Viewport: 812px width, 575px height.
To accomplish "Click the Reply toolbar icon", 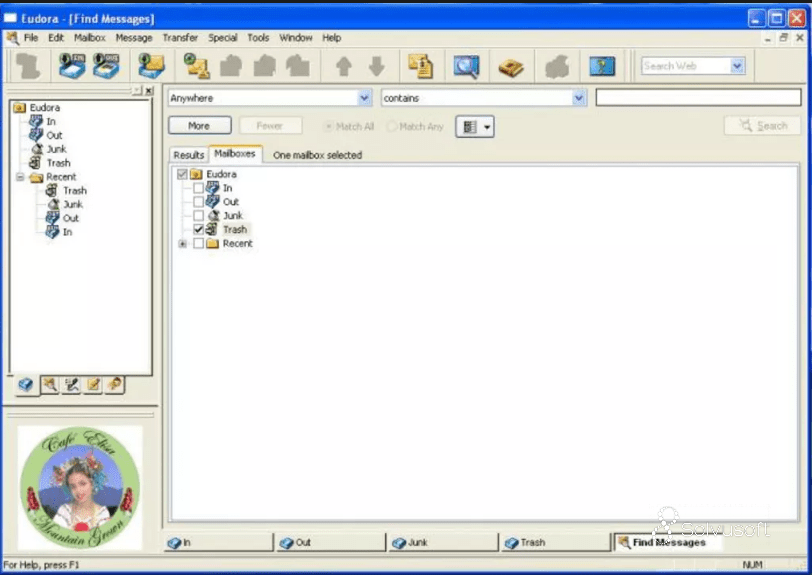I will (231, 66).
